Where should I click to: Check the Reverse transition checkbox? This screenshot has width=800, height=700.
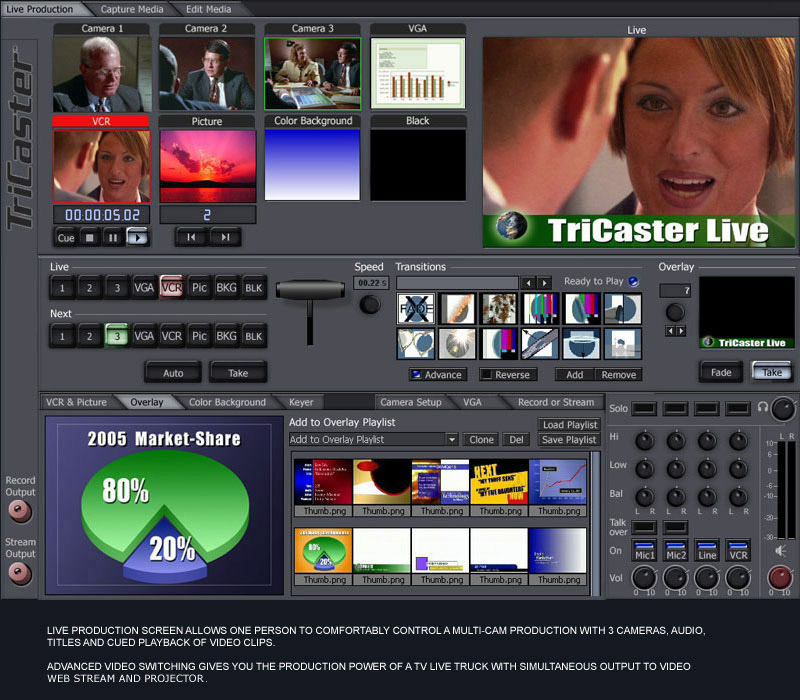[x=489, y=373]
